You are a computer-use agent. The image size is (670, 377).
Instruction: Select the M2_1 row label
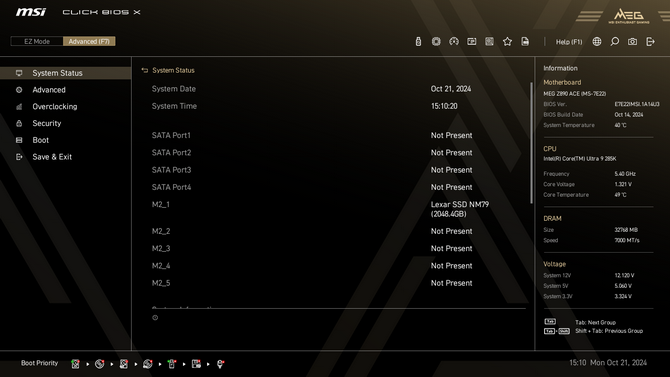click(x=161, y=204)
